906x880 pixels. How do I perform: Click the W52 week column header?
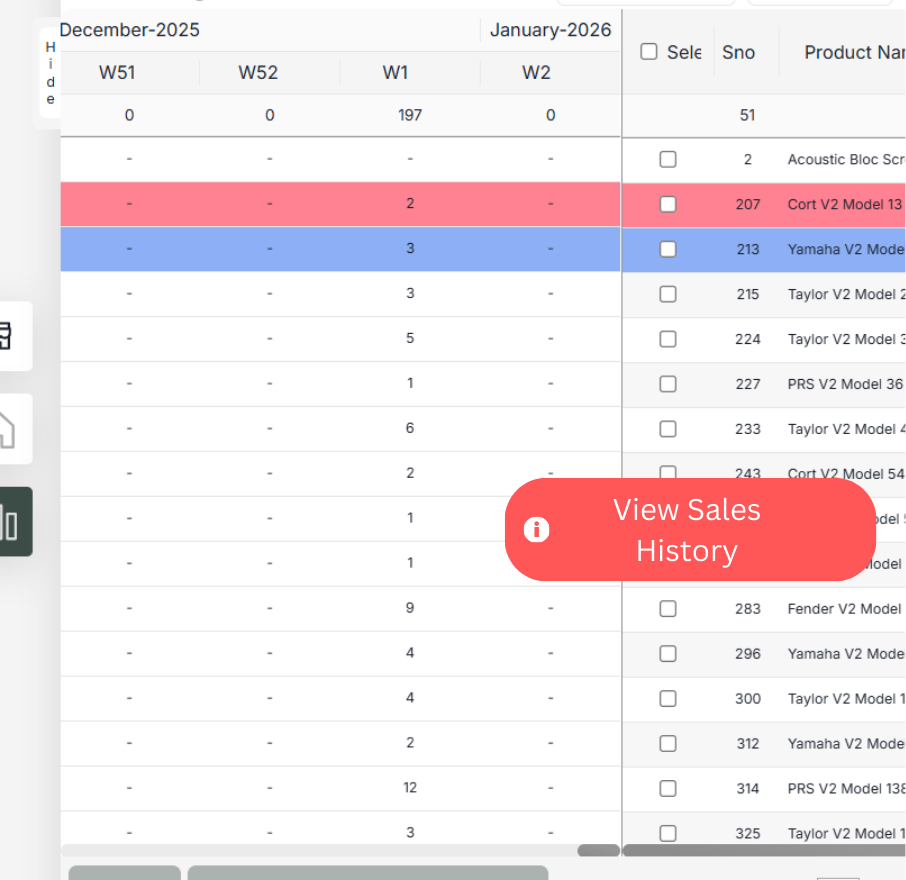coord(269,73)
